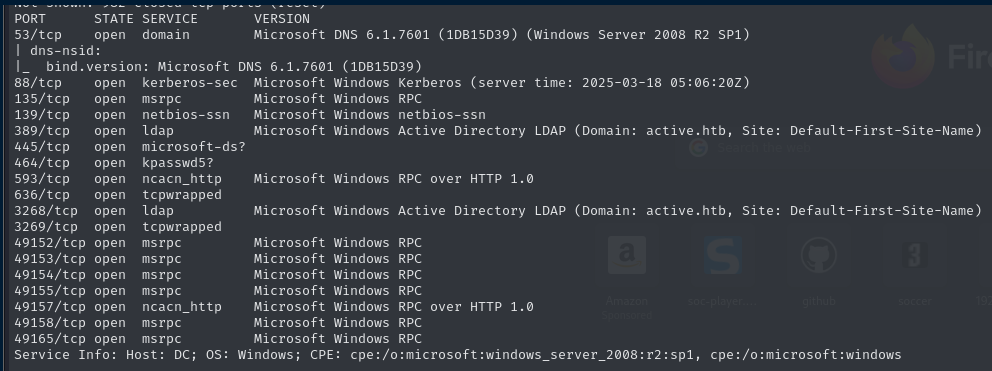Click the 464/tcp kpasswd5? line

click(x=114, y=163)
